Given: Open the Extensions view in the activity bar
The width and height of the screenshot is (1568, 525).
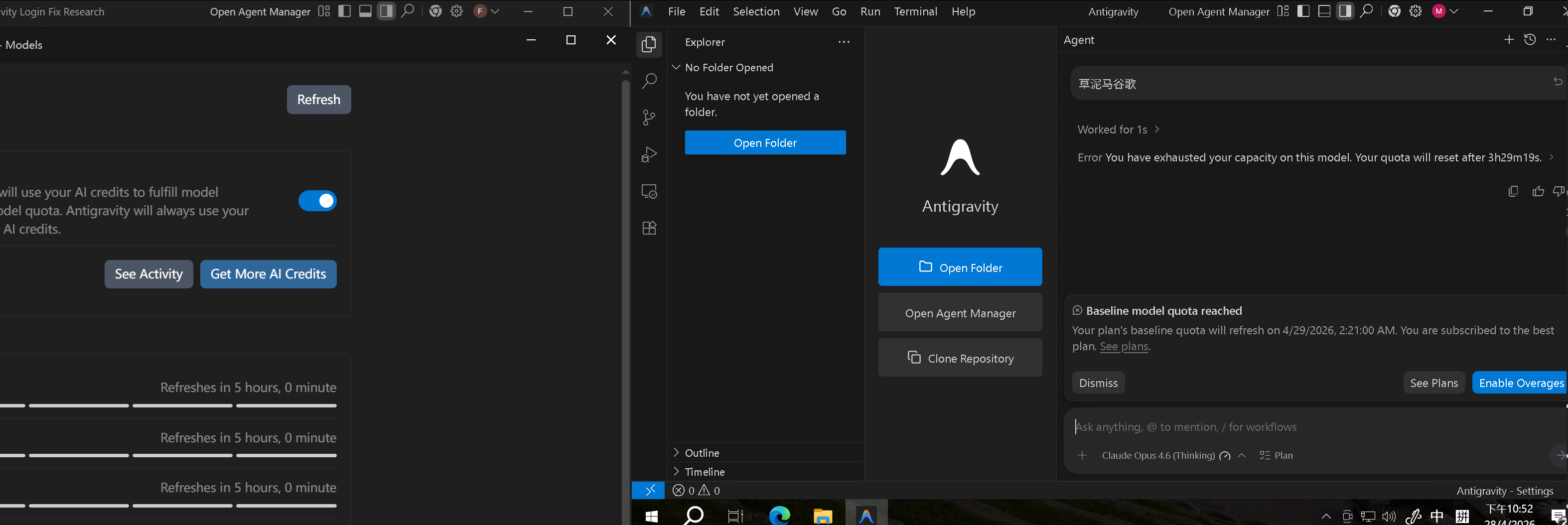Looking at the screenshot, I should [x=649, y=228].
